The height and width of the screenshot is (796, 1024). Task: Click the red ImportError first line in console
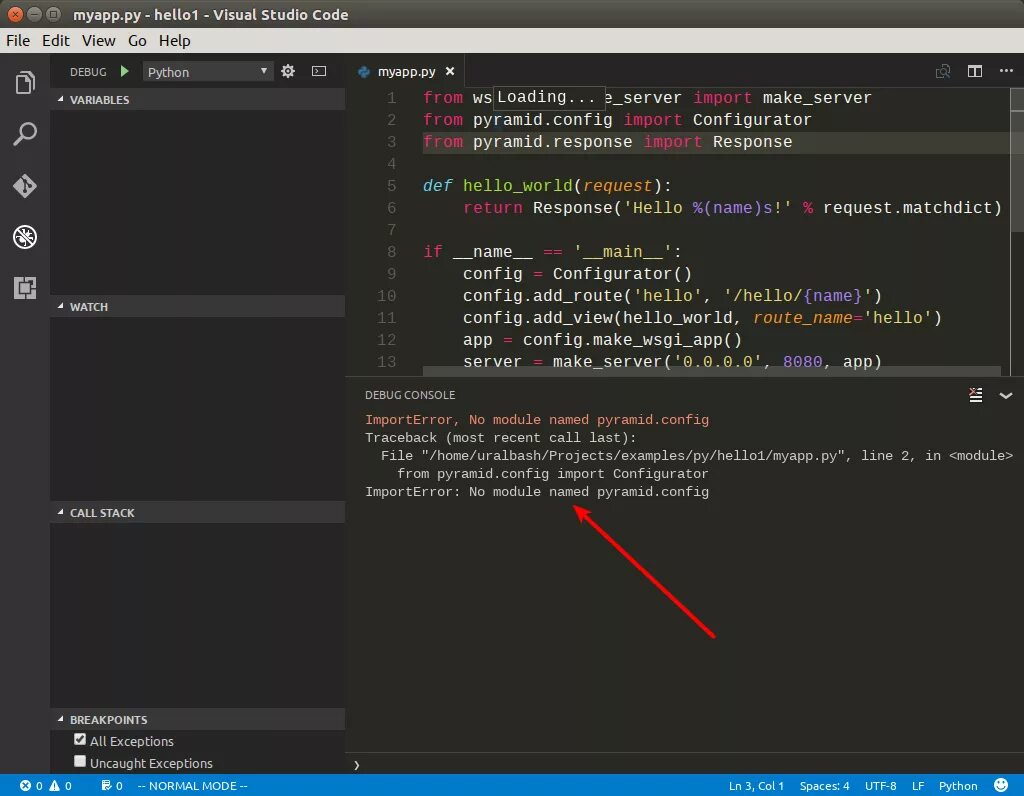coord(537,419)
